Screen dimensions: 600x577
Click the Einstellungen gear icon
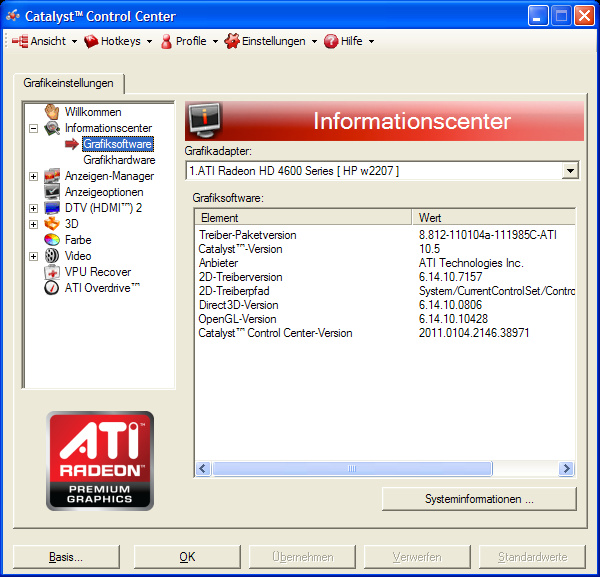(x=232, y=41)
